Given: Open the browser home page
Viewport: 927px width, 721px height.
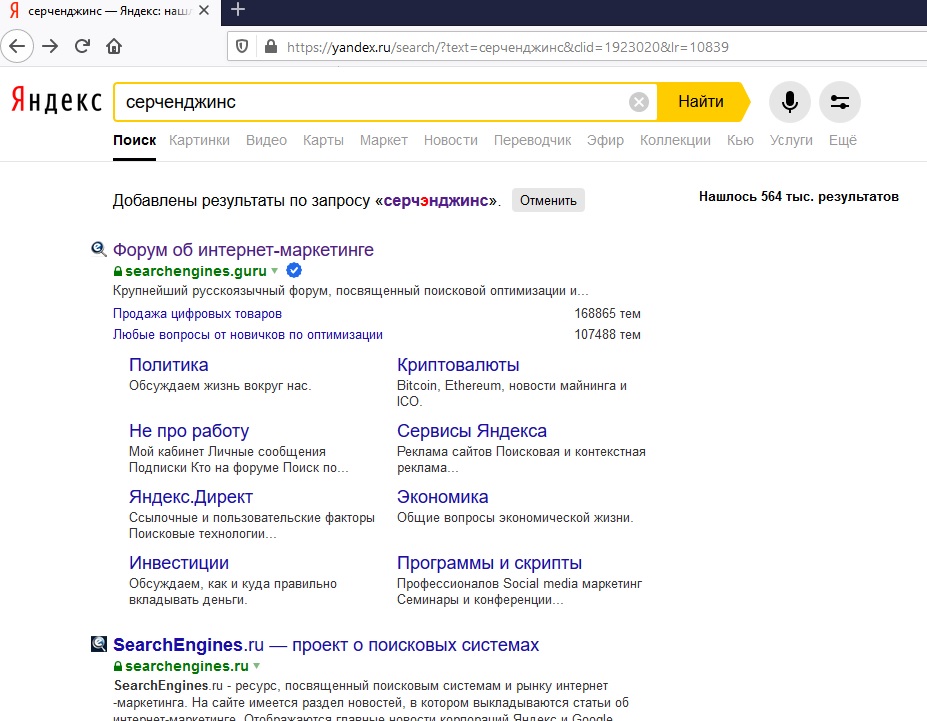Looking at the screenshot, I should (114, 46).
